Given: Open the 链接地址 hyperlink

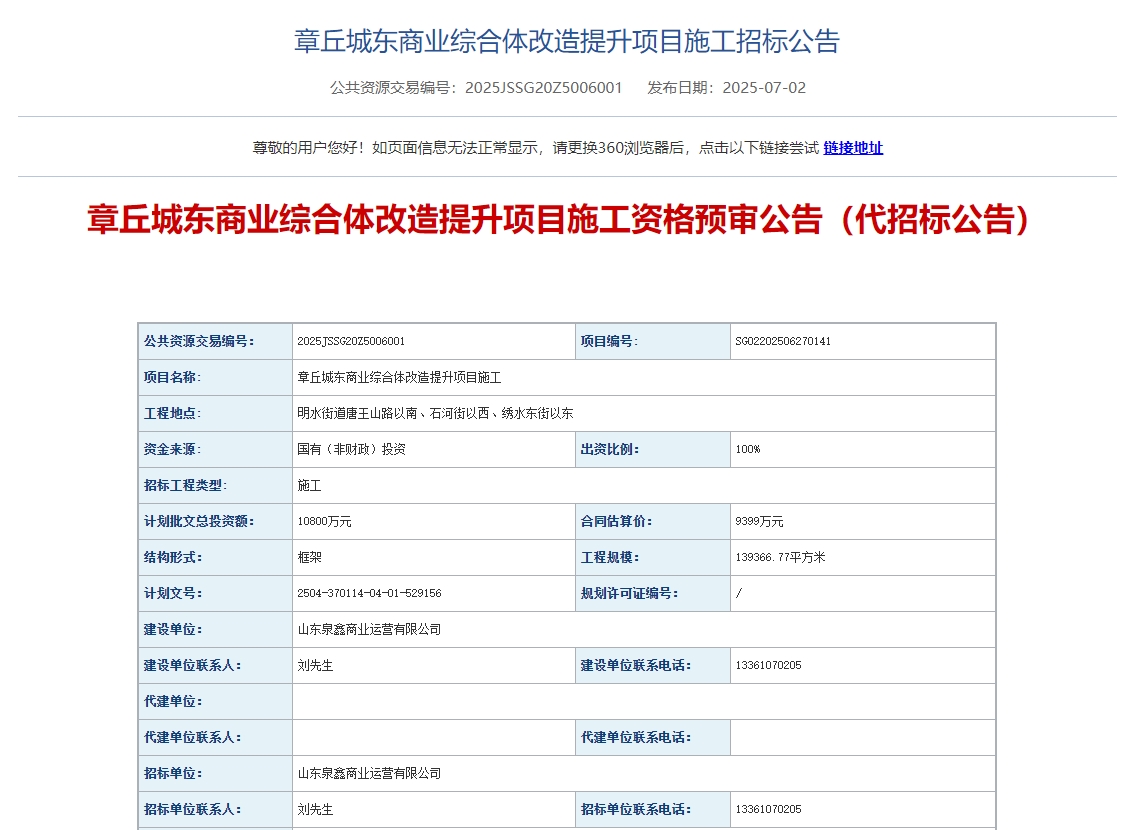Looking at the screenshot, I should pos(853,148).
